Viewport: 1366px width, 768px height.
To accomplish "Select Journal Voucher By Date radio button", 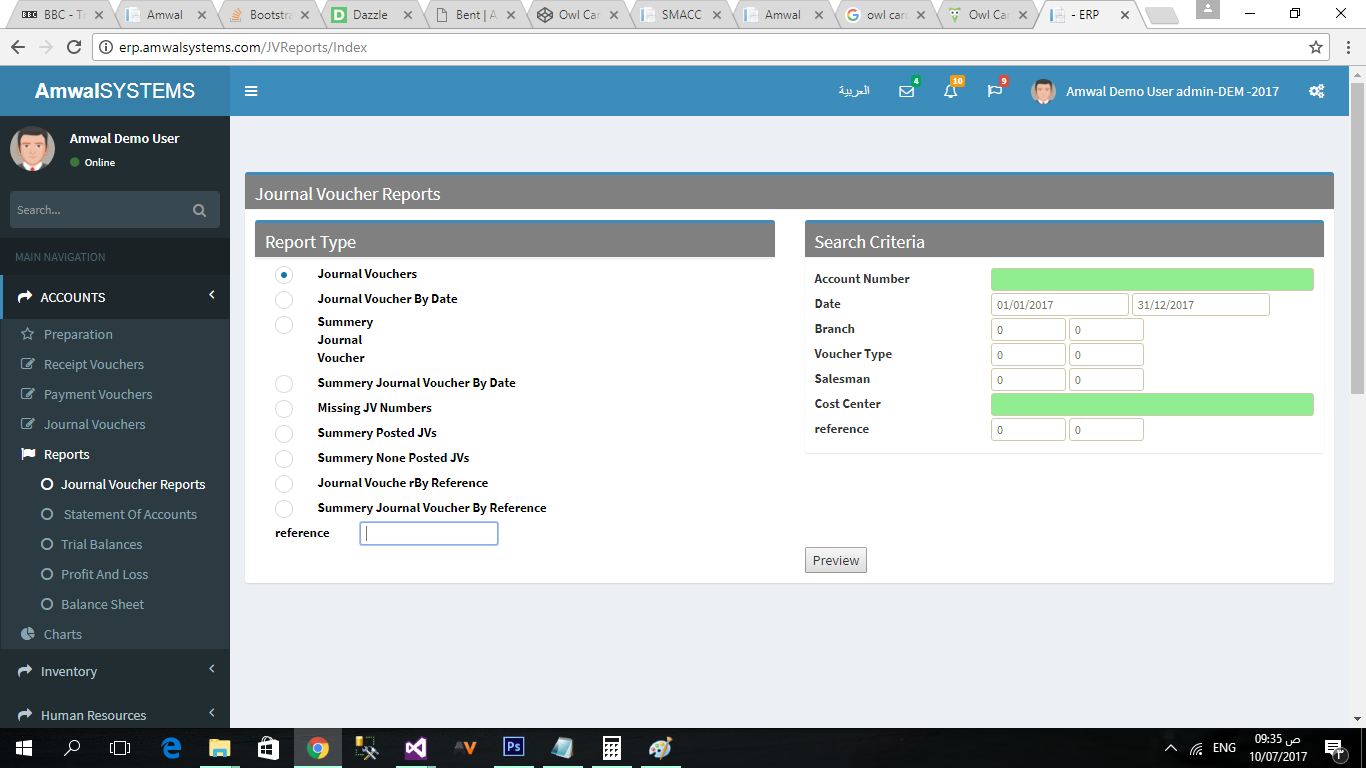I will pyautogui.click(x=284, y=299).
